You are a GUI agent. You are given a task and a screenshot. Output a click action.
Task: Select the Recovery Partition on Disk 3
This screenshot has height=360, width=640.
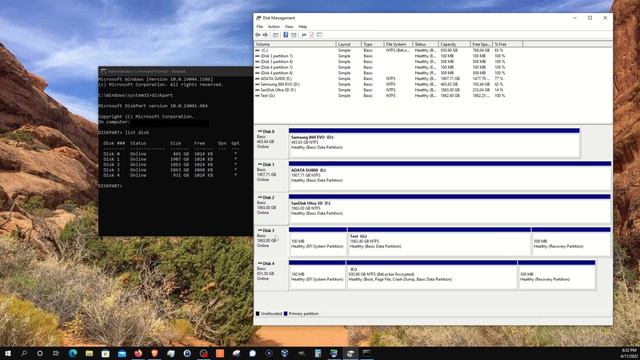571,242
